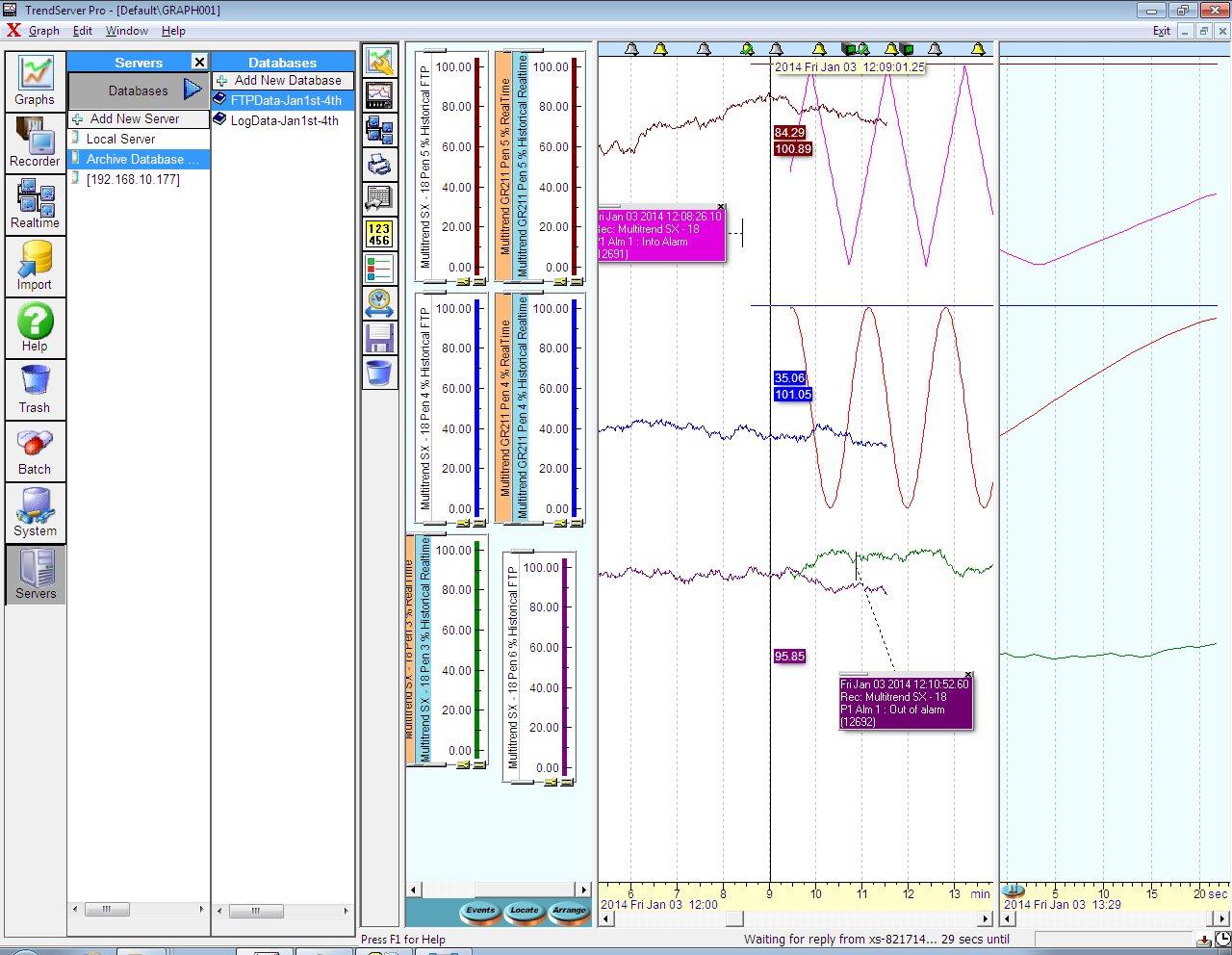Click the Print toolbar icon

point(379,164)
